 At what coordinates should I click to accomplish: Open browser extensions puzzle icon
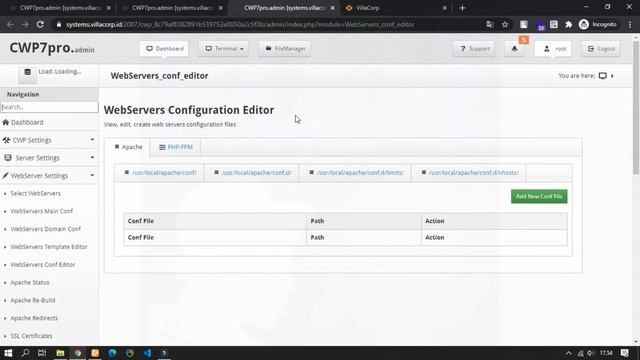569,24
